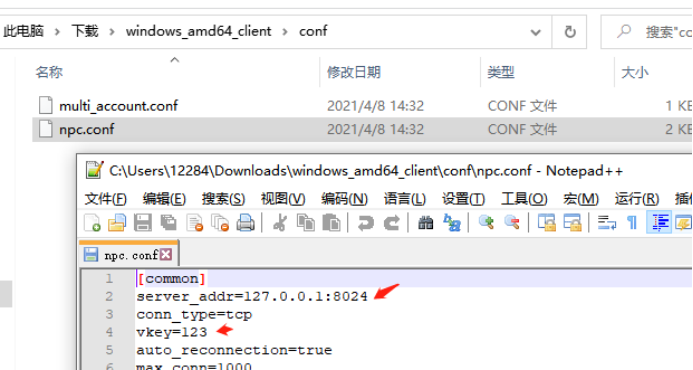Print the document using the Print icon
693x370 pixels.
click(245, 222)
